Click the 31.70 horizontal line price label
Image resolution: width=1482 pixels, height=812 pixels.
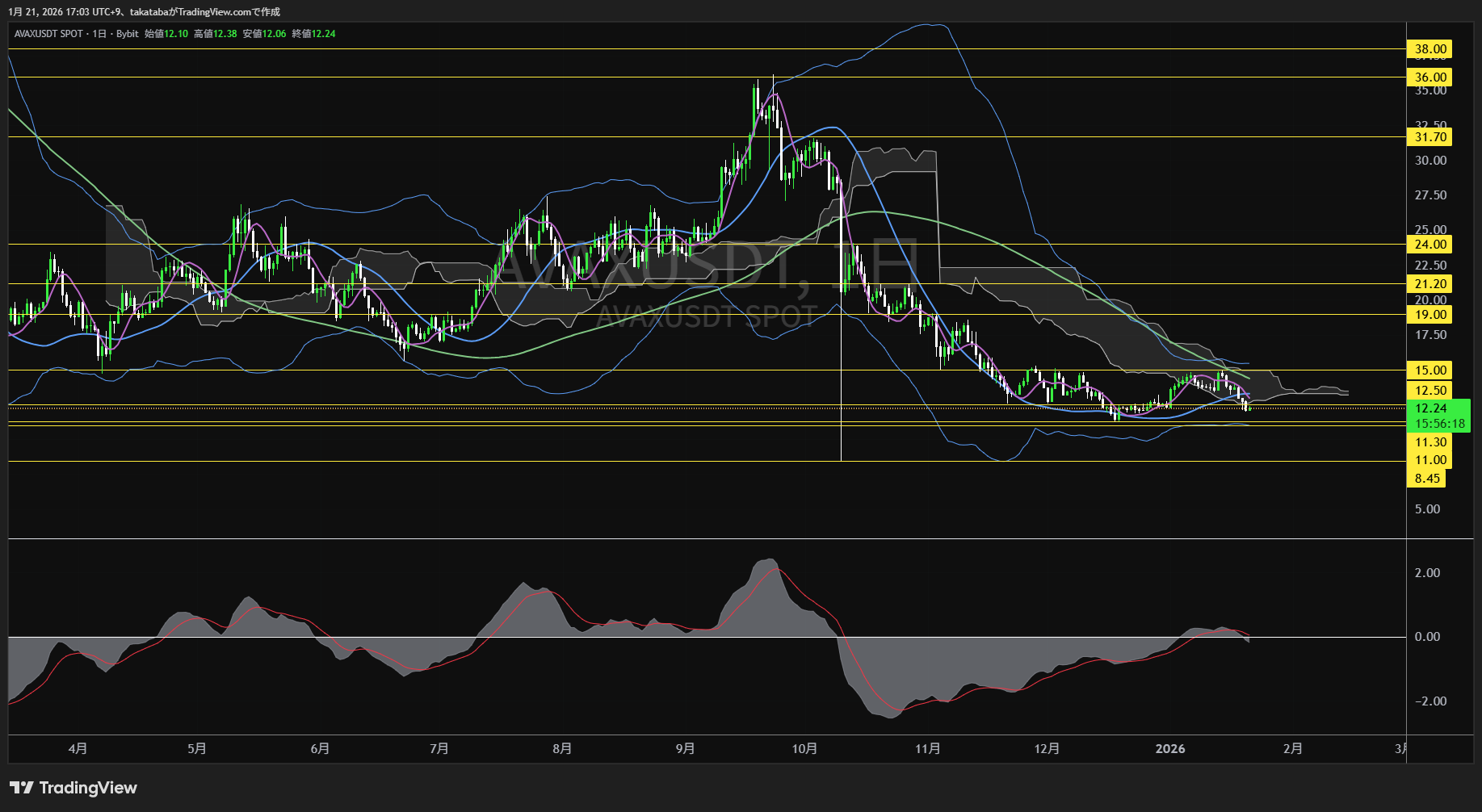click(x=1430, y=137)
